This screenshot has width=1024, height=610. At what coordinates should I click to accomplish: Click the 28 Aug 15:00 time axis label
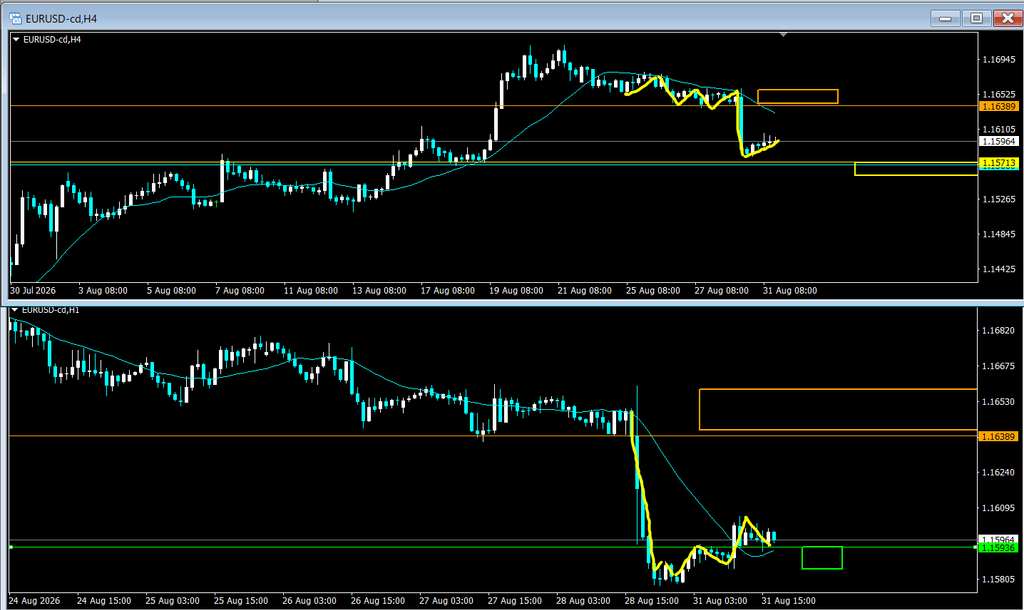[x=651, y=601]
